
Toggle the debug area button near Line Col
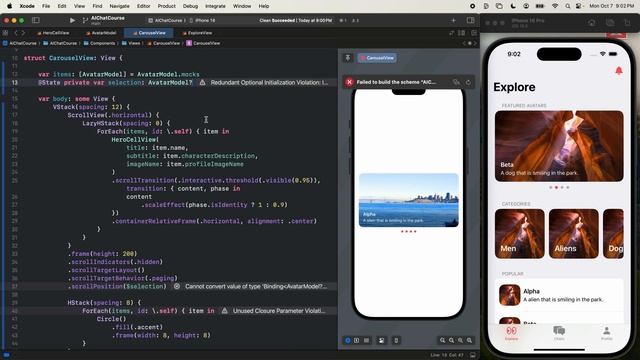coord(473,355)
